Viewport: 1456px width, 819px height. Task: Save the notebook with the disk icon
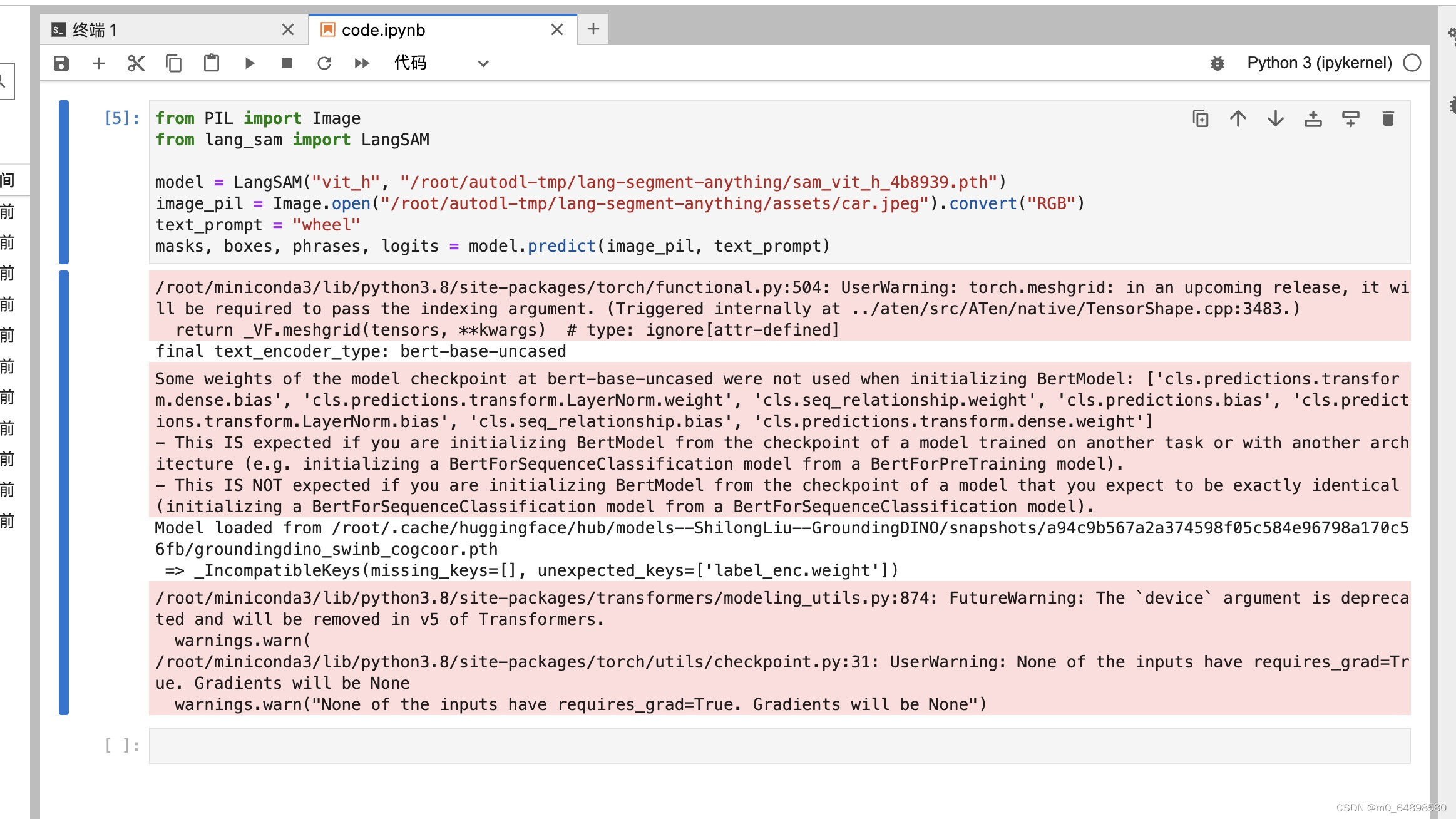click(61, 63)
